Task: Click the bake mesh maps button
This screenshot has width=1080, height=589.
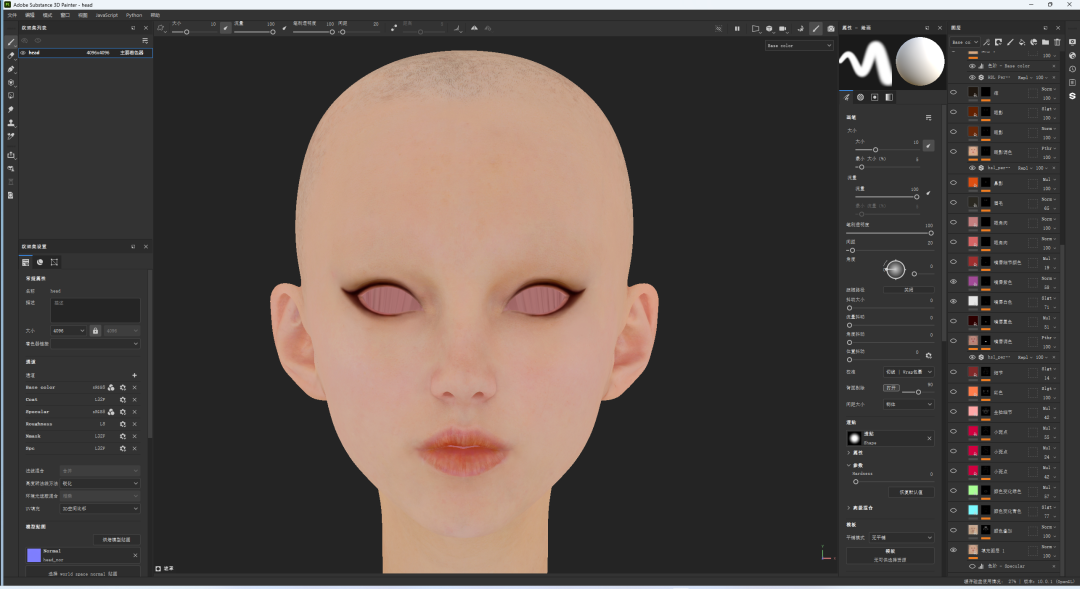Action: coord(116,539)
